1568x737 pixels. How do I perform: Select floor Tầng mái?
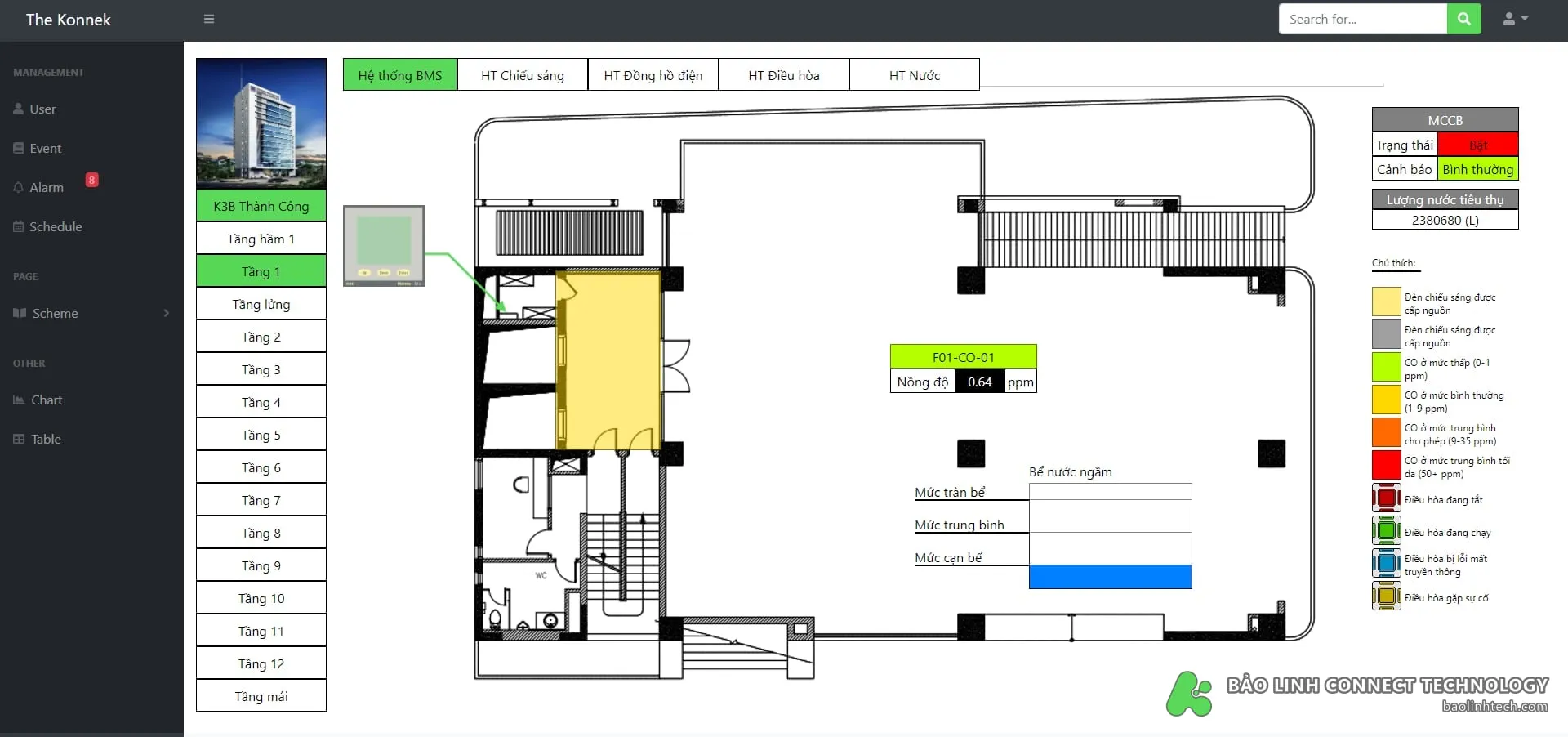pyautogui.click(x=261, y=696)
